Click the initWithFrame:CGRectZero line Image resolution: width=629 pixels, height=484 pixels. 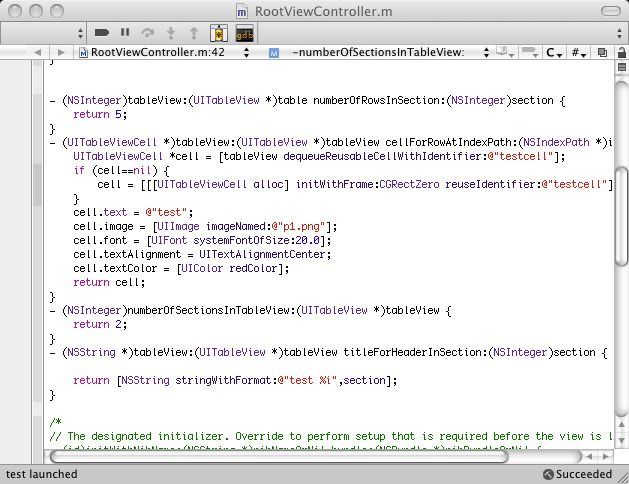coord(355,184)
